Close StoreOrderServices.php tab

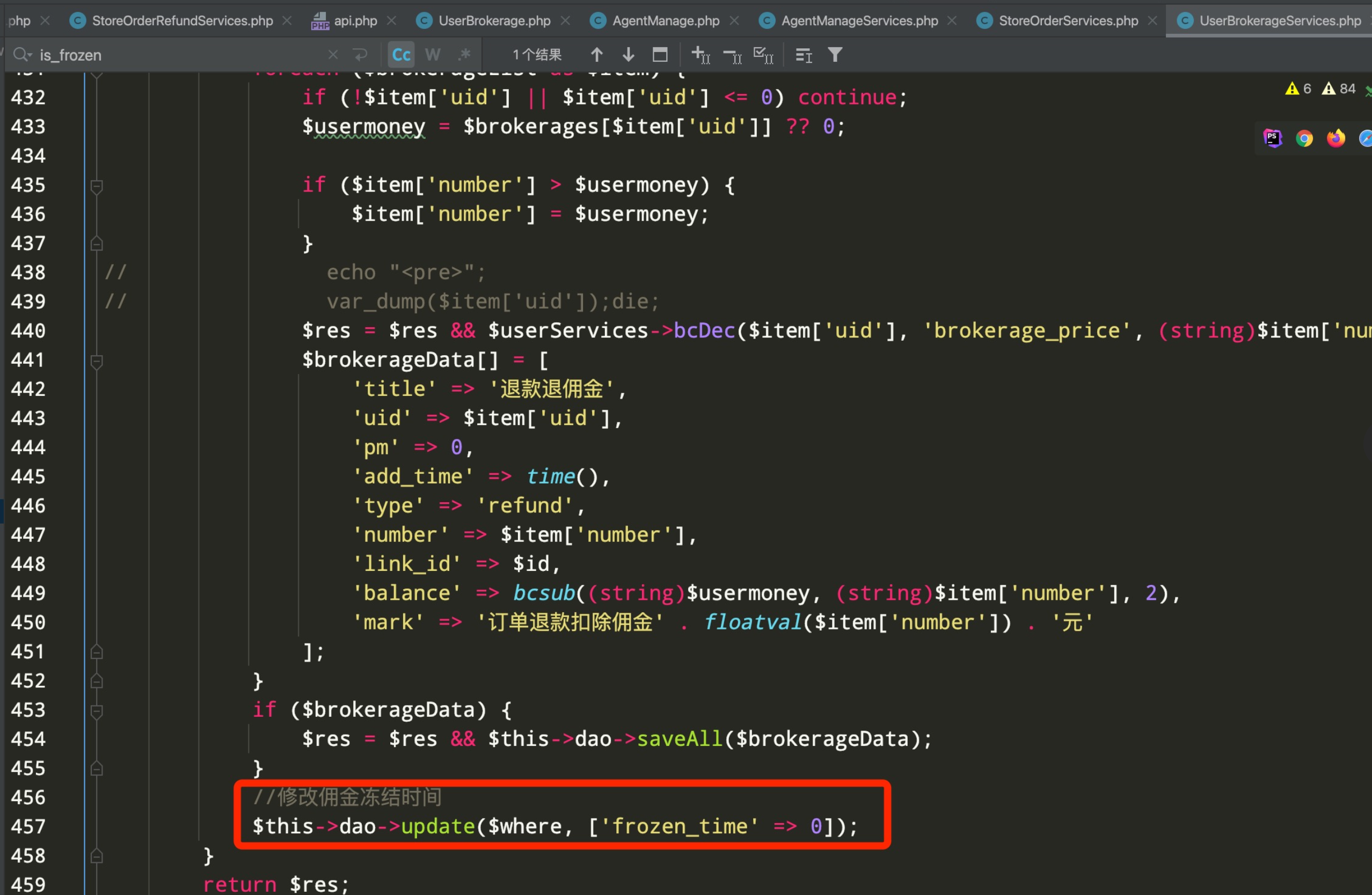[x=1152, y=21]
